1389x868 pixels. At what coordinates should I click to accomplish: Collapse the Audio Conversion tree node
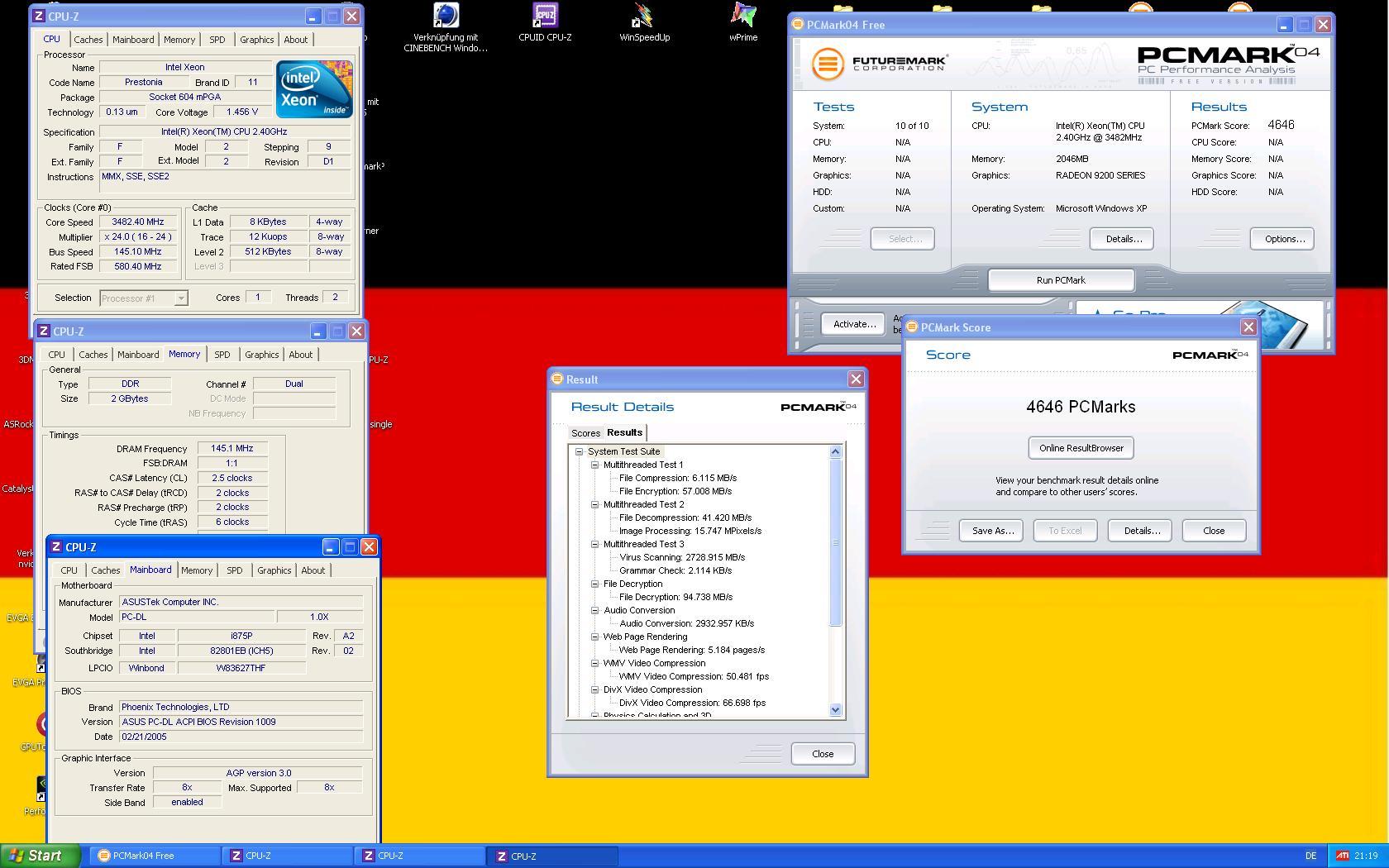pyautogui.click(x=594, y=610)
